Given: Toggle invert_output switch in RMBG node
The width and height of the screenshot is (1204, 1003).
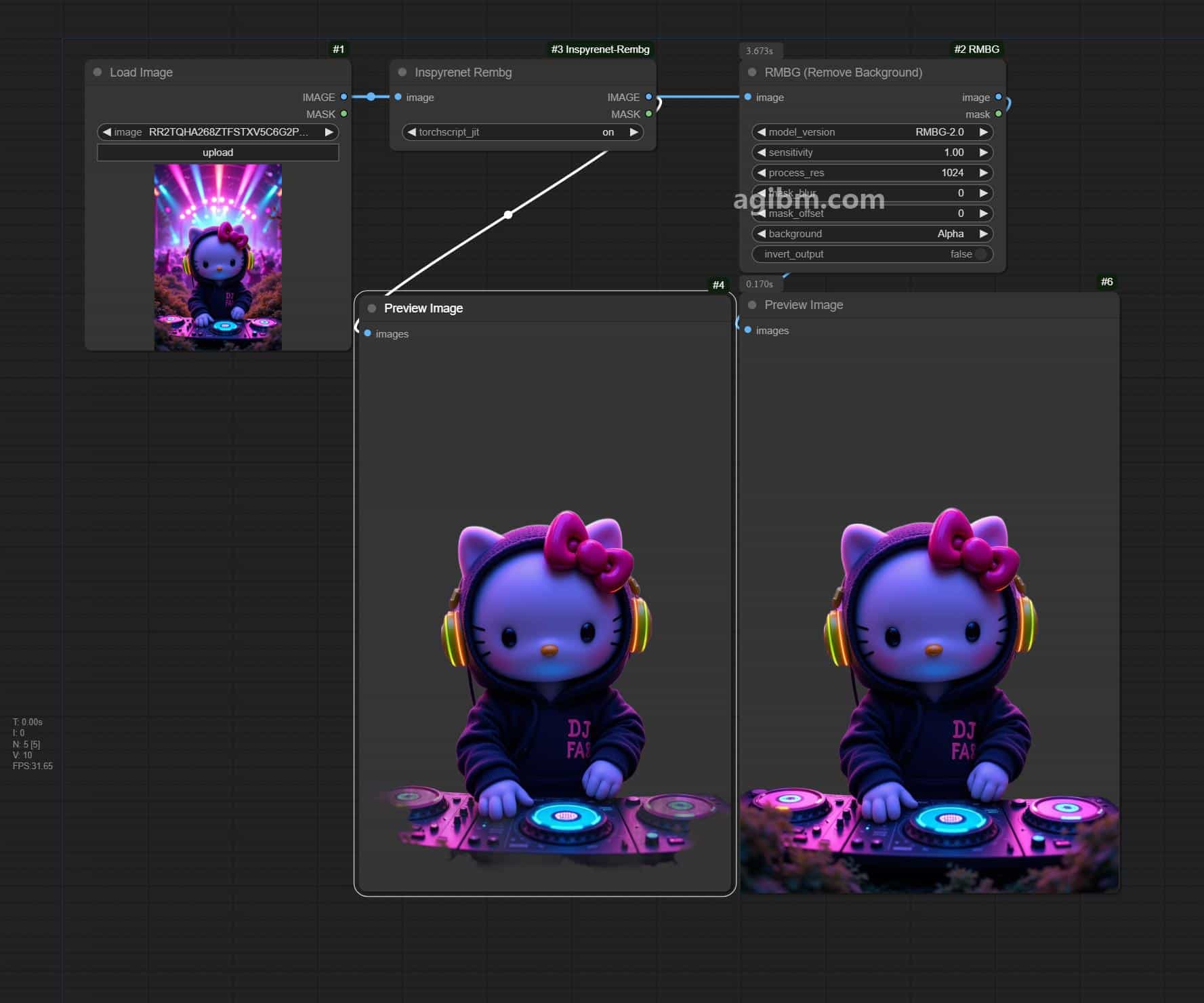Looking at the screenshot, I should (x=980, y=254).
